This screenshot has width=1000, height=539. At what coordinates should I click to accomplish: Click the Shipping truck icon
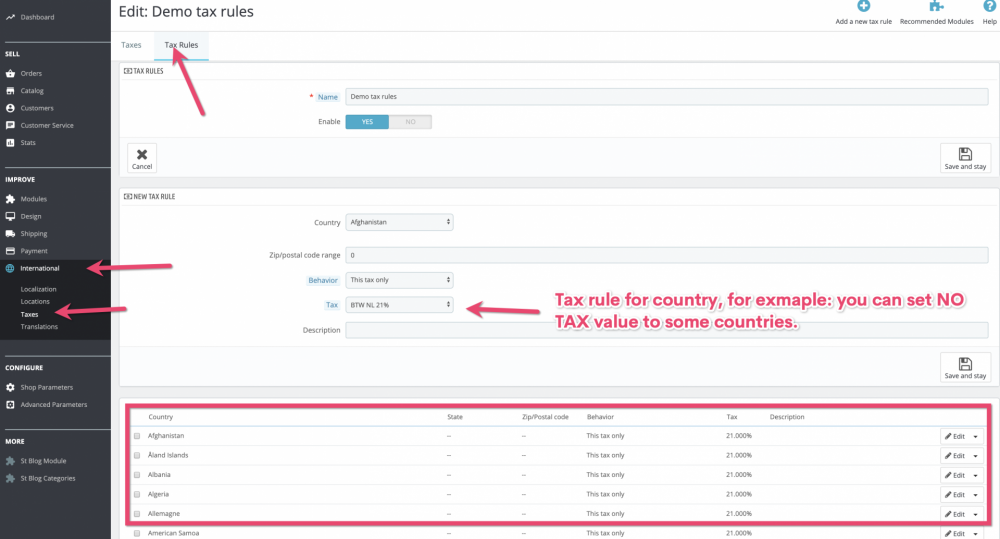click(x=10, y=233)
